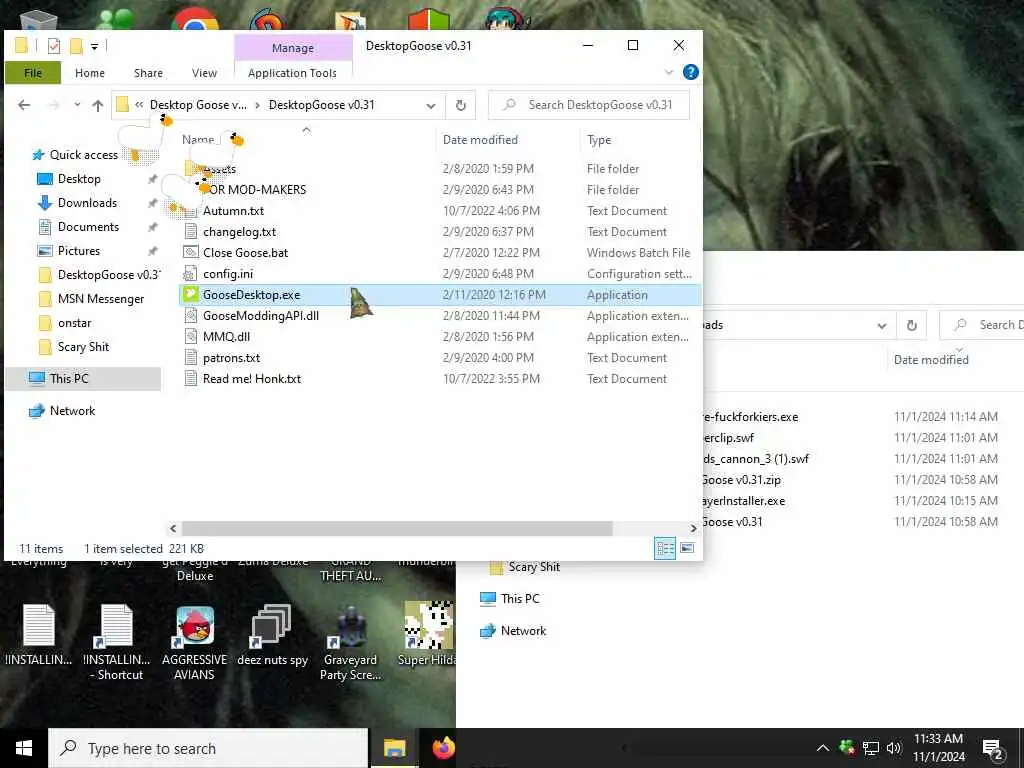Viewport: 1024px width, 768px height.
Task: Click Desktop Goose v... breadcrumb segment
Action: pos(199,104)
